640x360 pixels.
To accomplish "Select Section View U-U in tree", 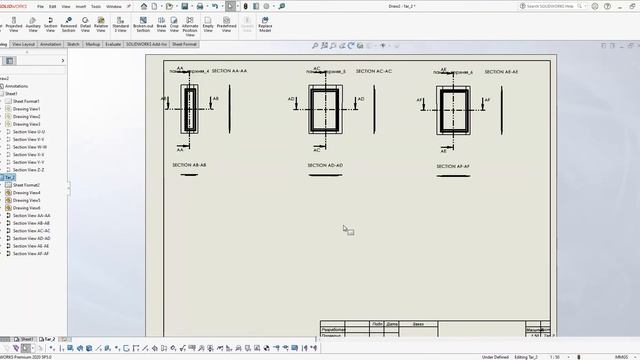I will 29,132.
